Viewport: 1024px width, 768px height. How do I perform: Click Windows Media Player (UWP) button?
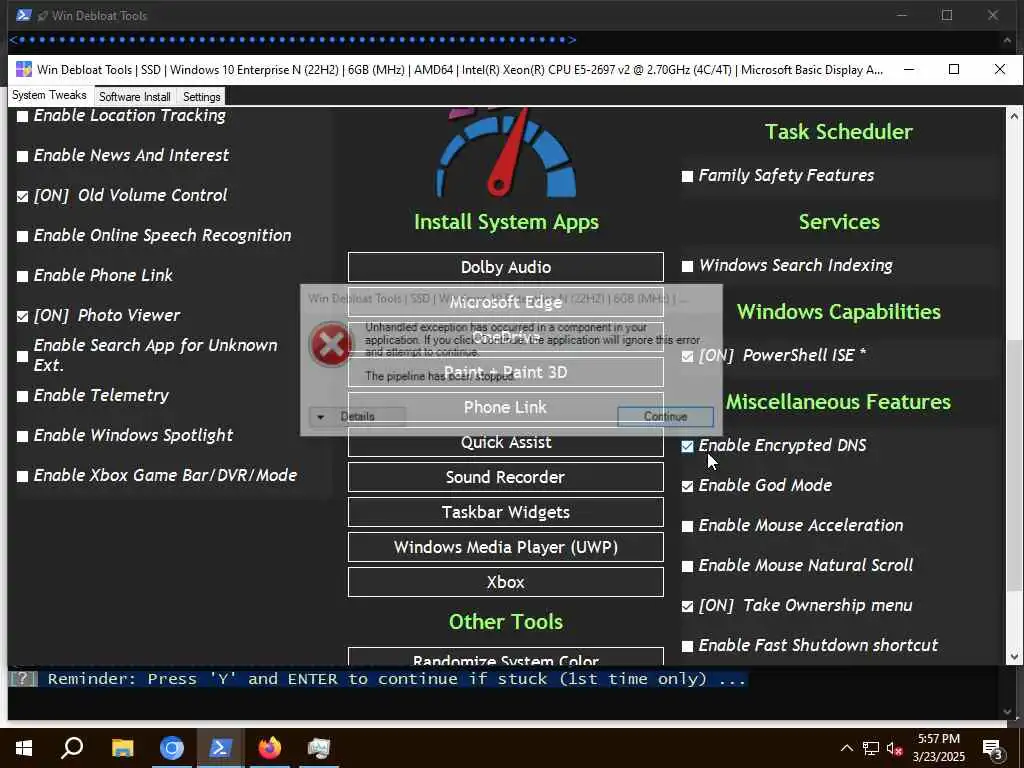click(x=505, y=547)
